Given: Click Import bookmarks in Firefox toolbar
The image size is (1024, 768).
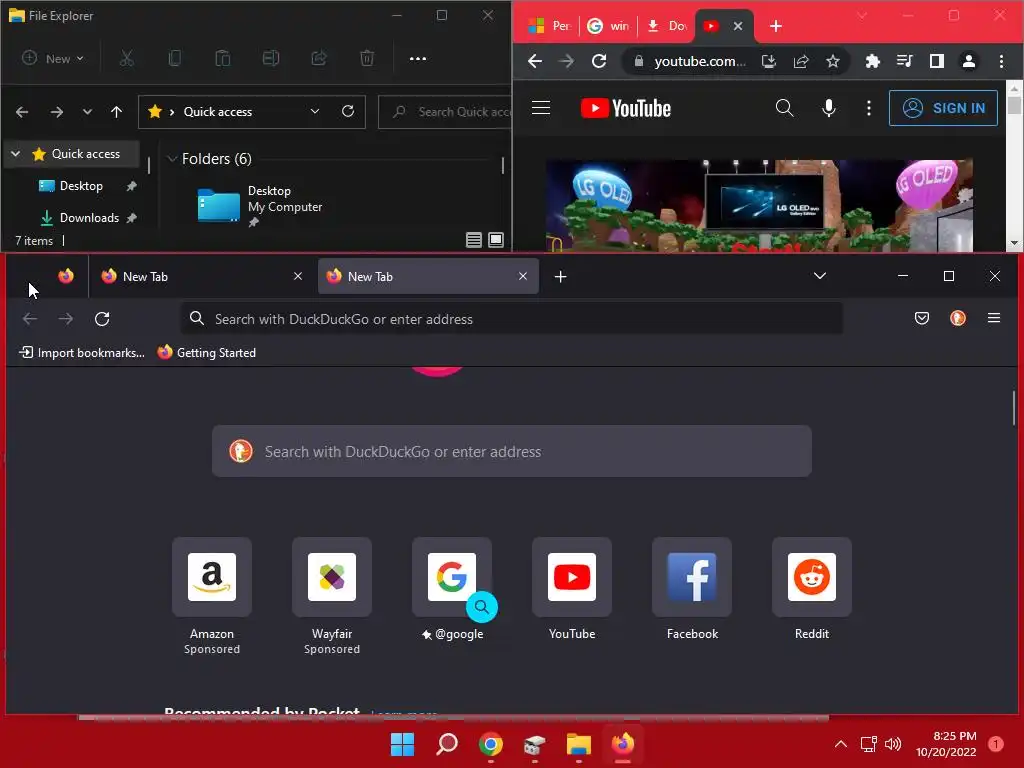Looking at the screenshot, I should coord(82,353).
